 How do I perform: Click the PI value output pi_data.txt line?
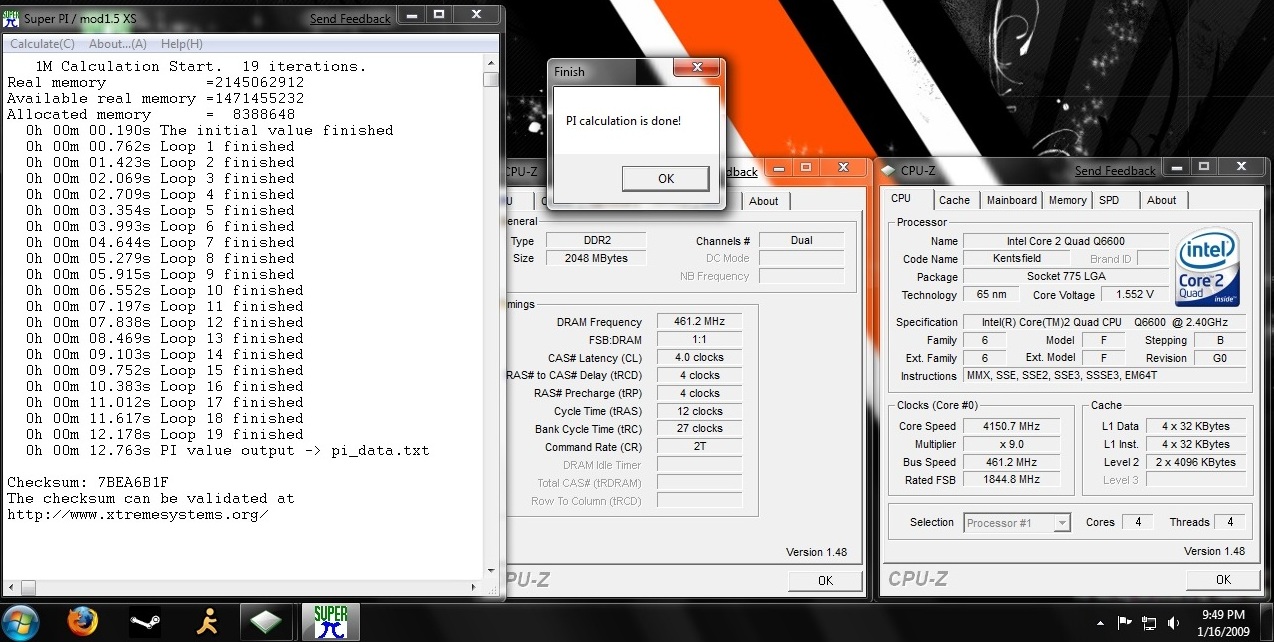click(x=227, y=450)
